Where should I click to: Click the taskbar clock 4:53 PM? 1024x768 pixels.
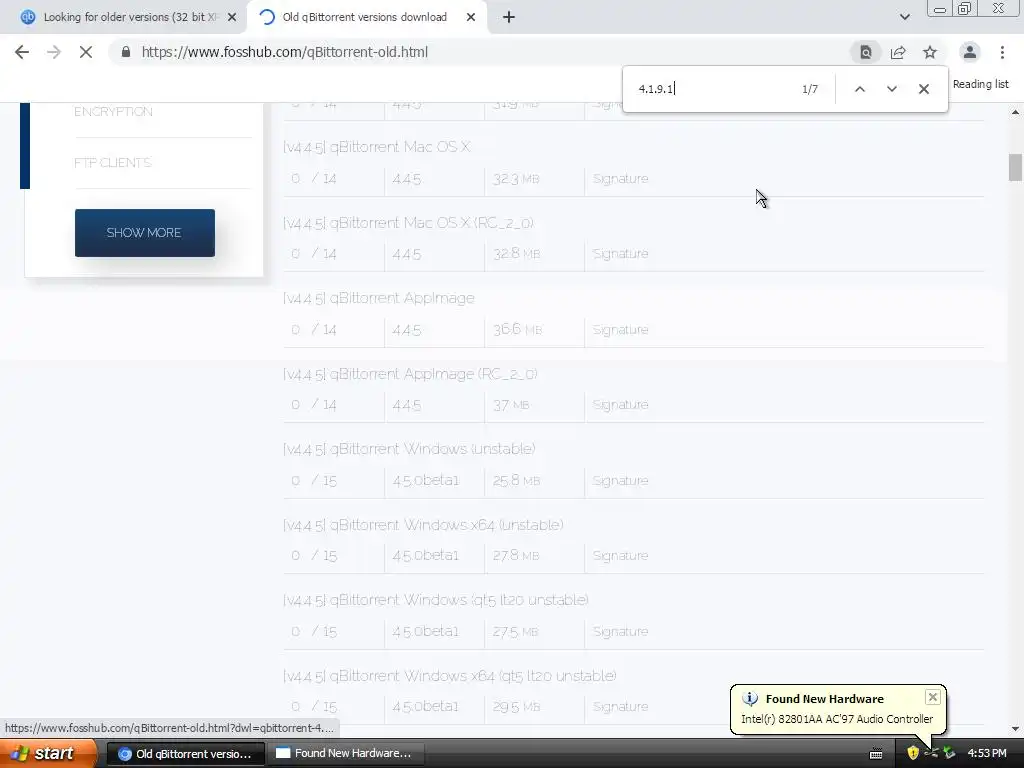point(987,753)
